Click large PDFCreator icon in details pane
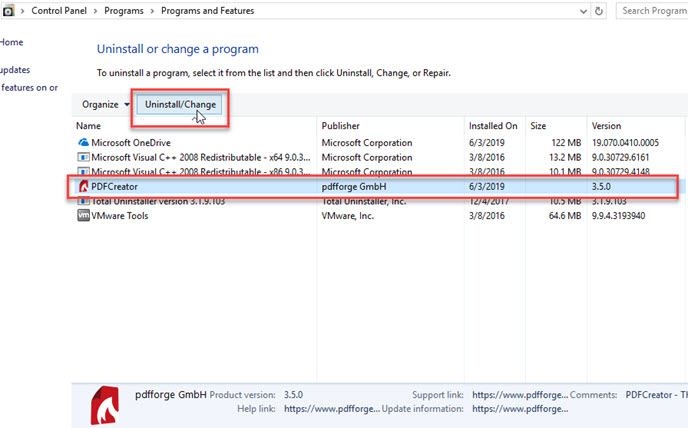Image resolution: width=688 pixels, height=428 pixels. pyautogui.click(x=105, y=405)
